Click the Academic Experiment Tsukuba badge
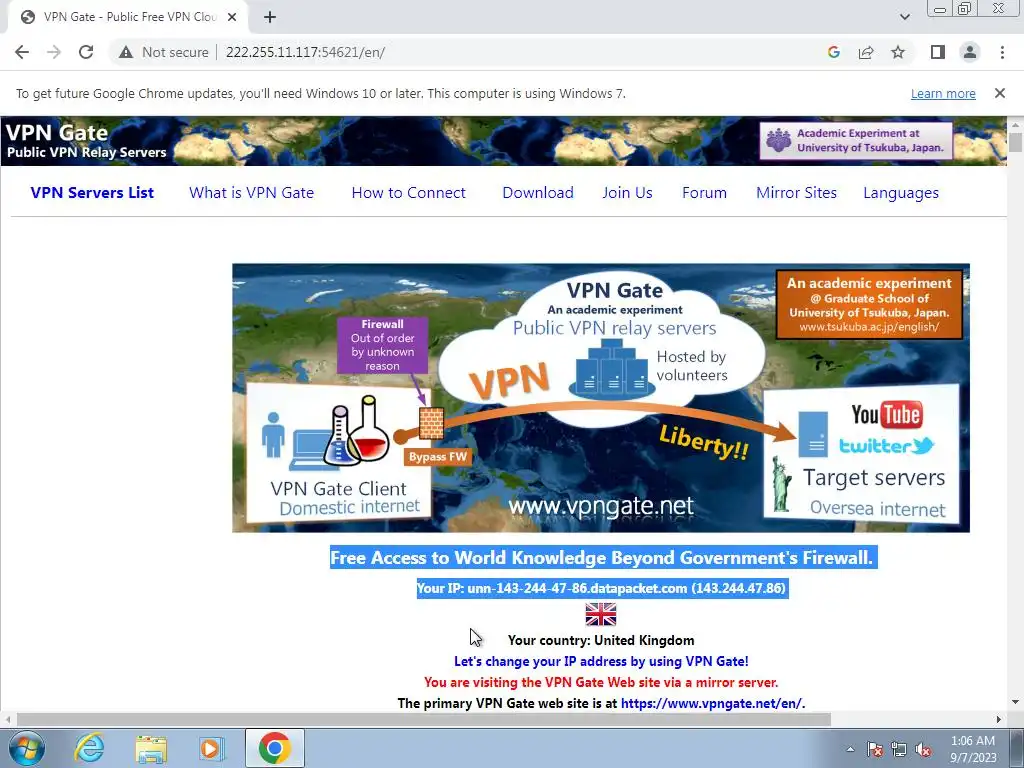 [856, 140]
